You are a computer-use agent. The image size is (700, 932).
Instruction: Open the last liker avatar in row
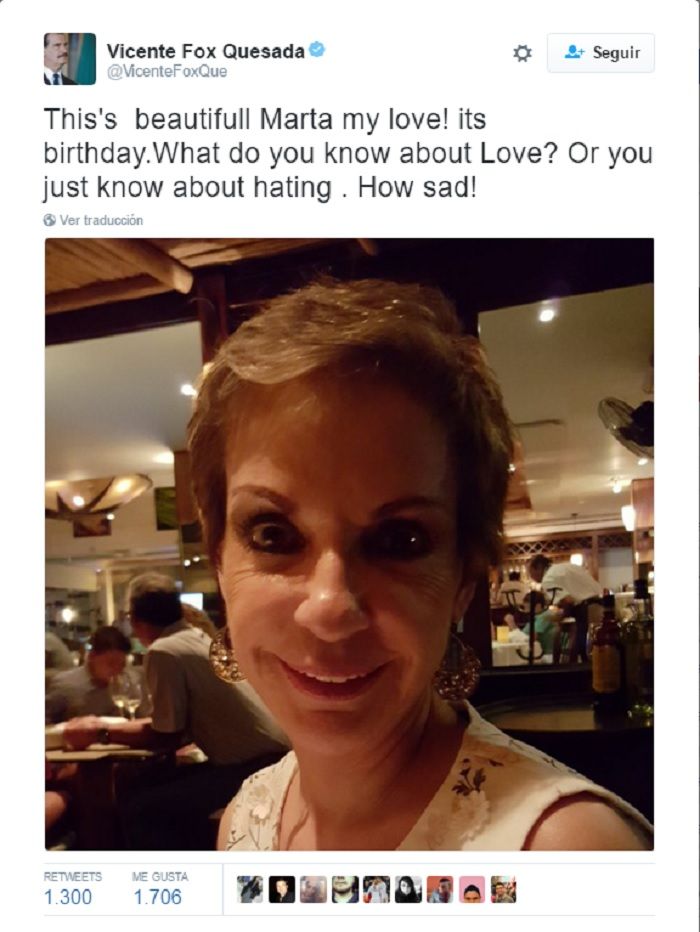(503, 890)
